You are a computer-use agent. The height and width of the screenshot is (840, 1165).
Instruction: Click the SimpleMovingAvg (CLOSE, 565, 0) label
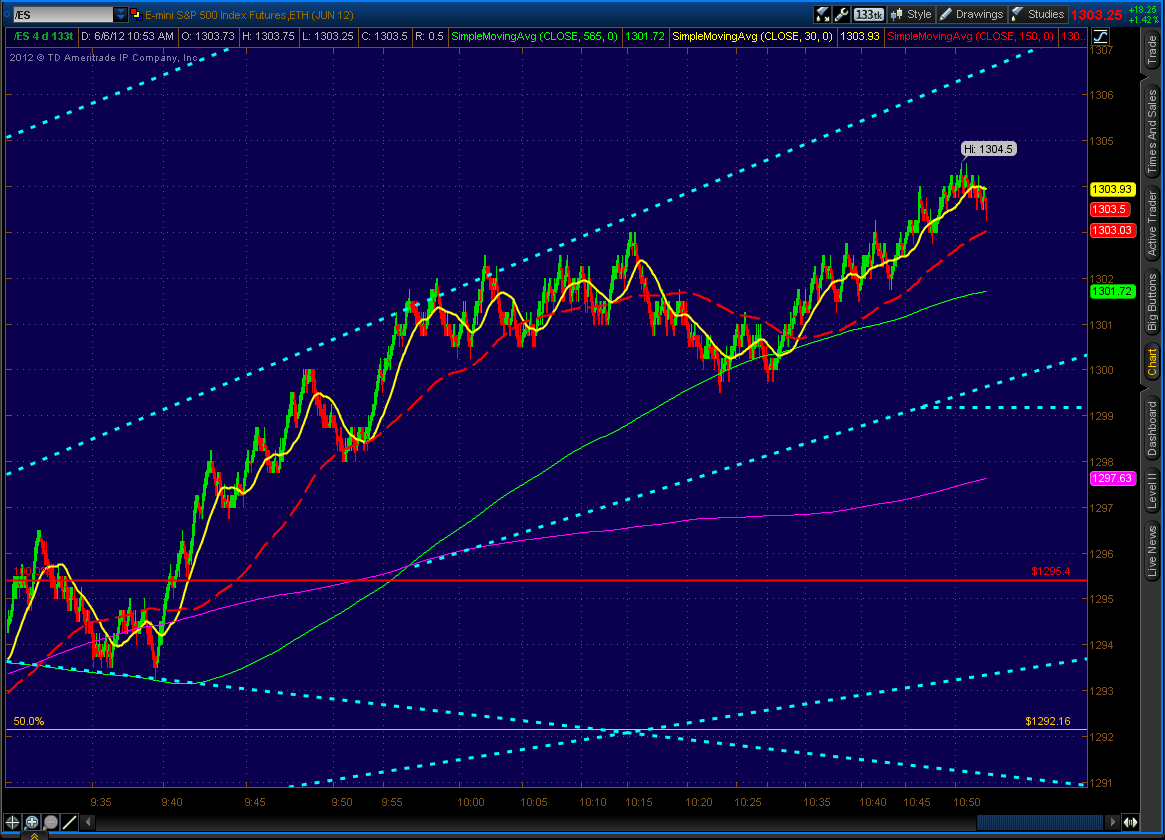click(534, 36)
